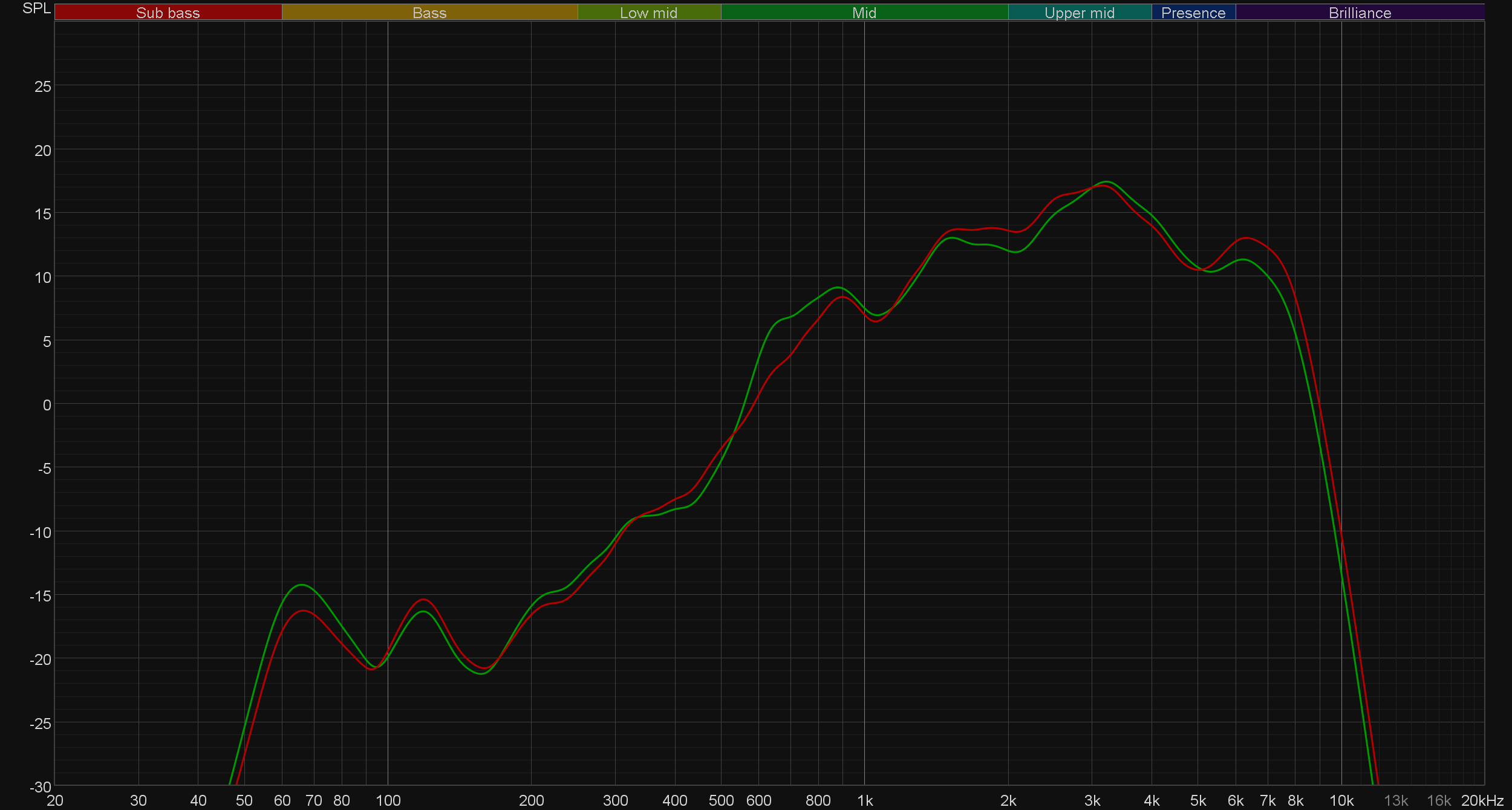This screenshot has width=1512, height=810.
Task: Click the 100 Hz axis label
Action: [x=388, y=801]
